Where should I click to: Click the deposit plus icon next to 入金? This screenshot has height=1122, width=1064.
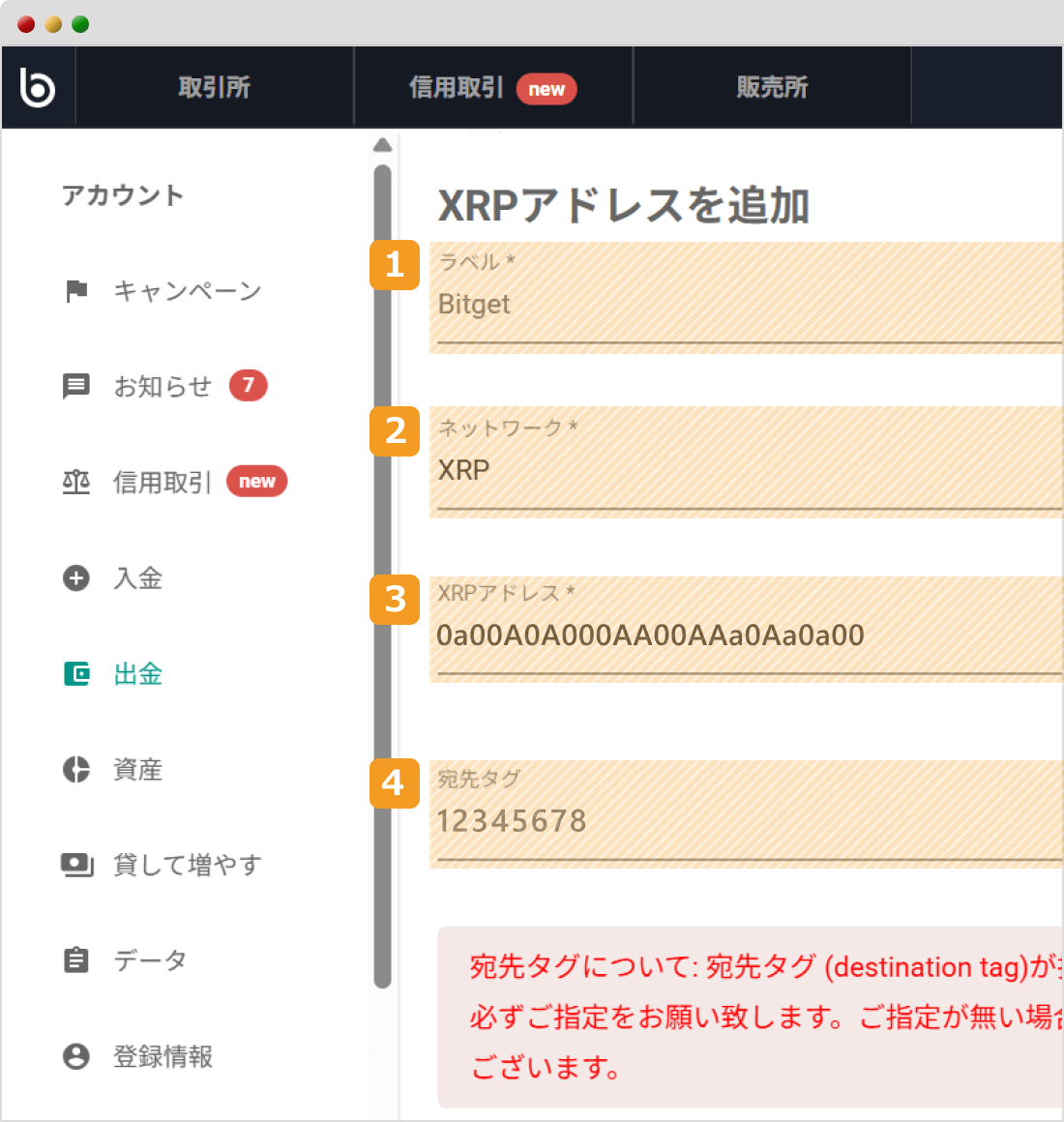(76, 577)
